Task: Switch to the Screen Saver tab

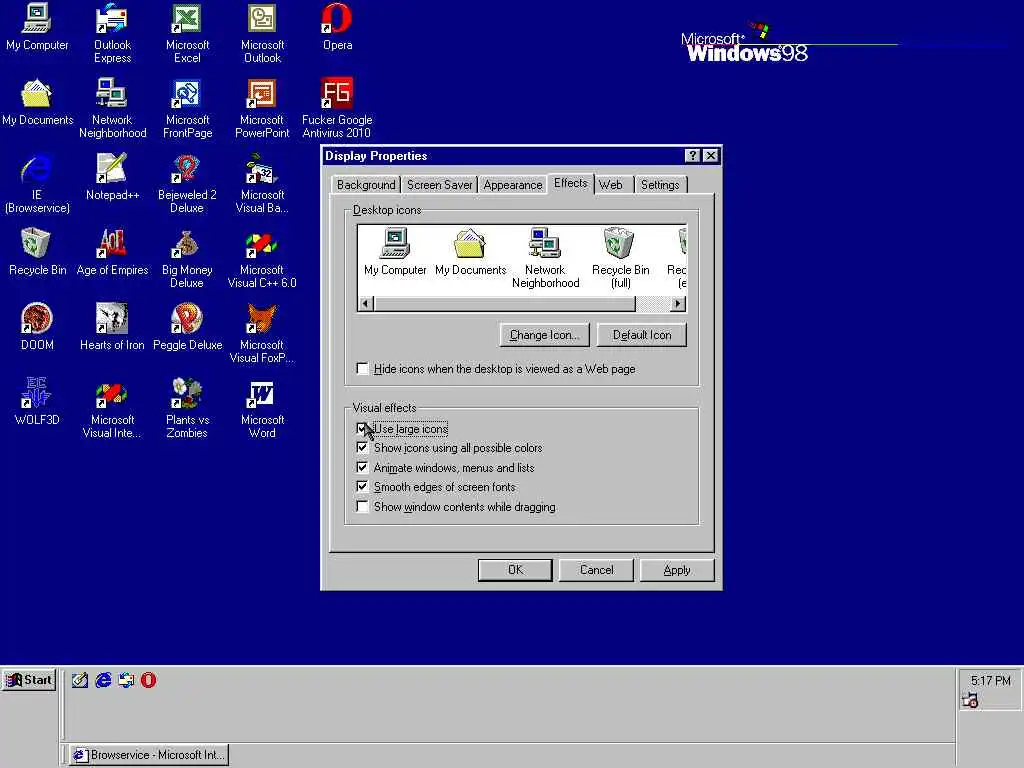Action: (440, 185)
